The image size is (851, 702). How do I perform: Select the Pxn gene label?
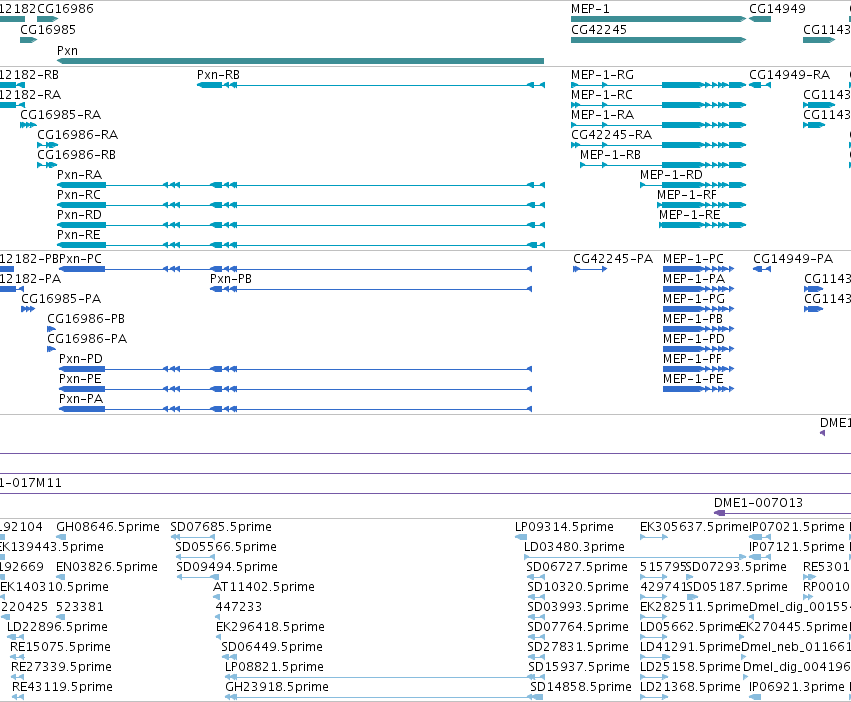[67, 51]
